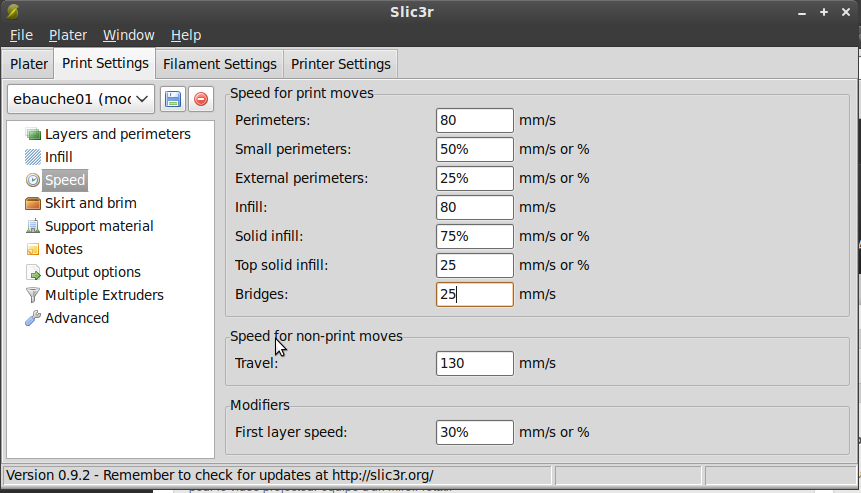This screenshot has width=861, height=493.
Task: Open Skirt and brim settings icon
Action: pyautogui.click(x=33, y=203)
